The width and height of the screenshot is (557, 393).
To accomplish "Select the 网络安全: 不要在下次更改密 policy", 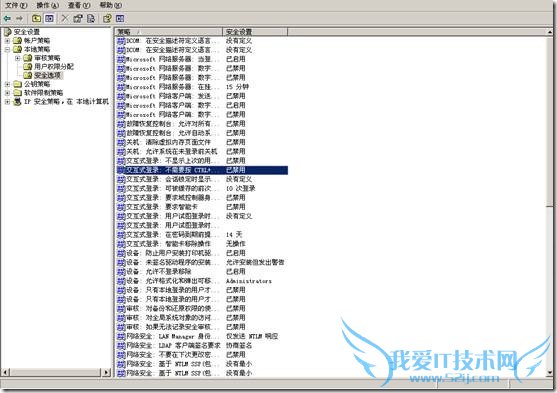I will tap(169, 355).
